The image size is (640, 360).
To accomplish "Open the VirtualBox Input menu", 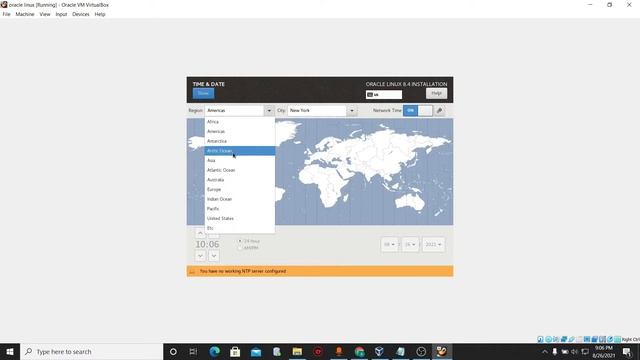I will 61,14.
